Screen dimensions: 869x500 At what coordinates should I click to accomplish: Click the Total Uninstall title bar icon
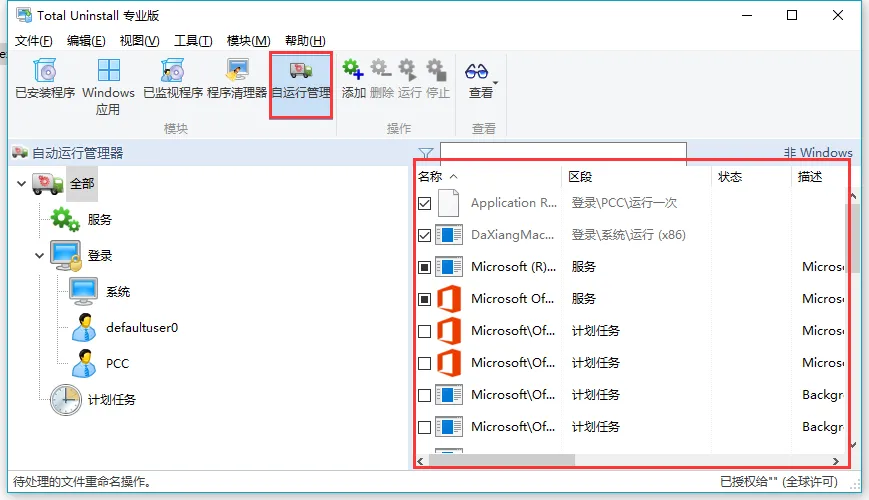tap(24, 15)
